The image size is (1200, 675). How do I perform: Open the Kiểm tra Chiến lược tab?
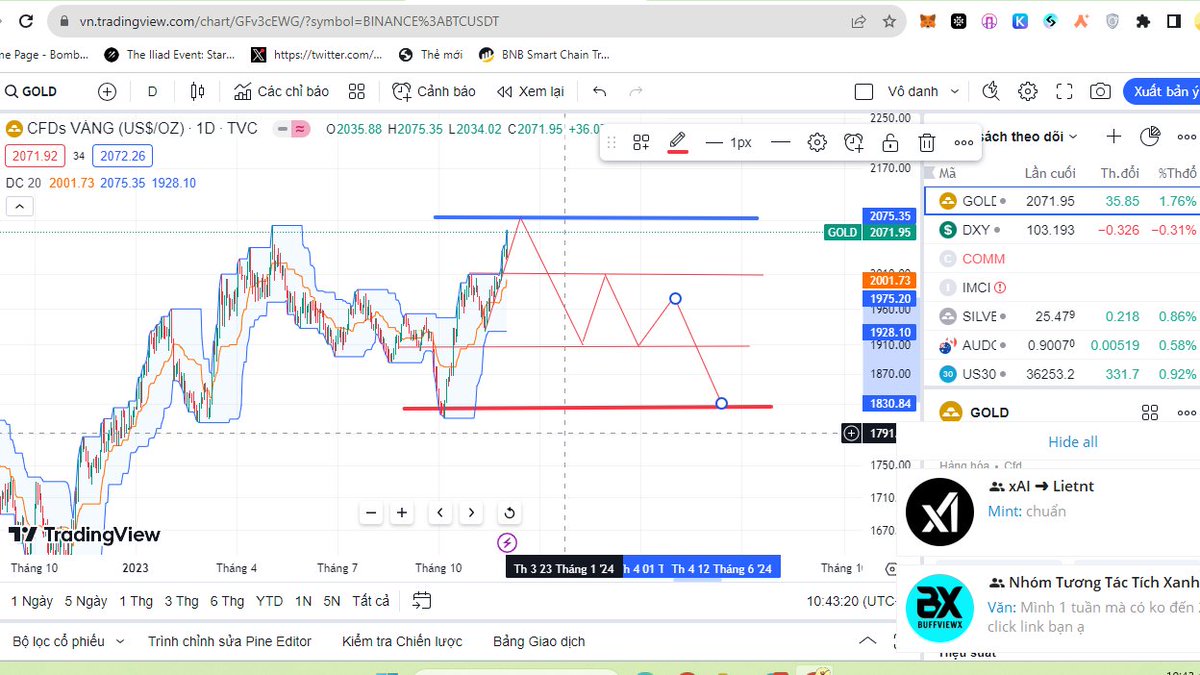click(x=402, y=641)
